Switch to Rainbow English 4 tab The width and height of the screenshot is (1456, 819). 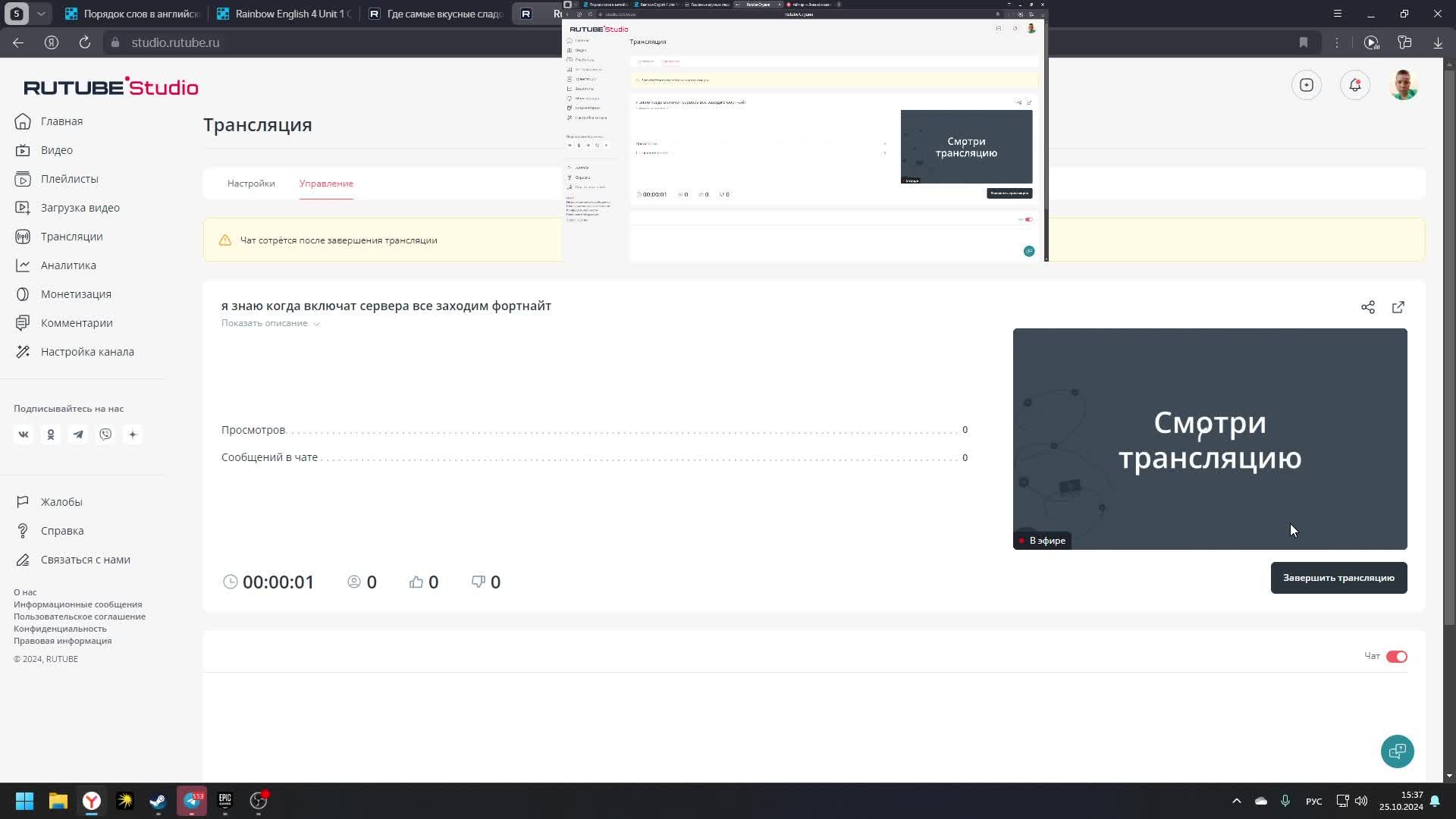pyautogui.click(x=284, y=14)
